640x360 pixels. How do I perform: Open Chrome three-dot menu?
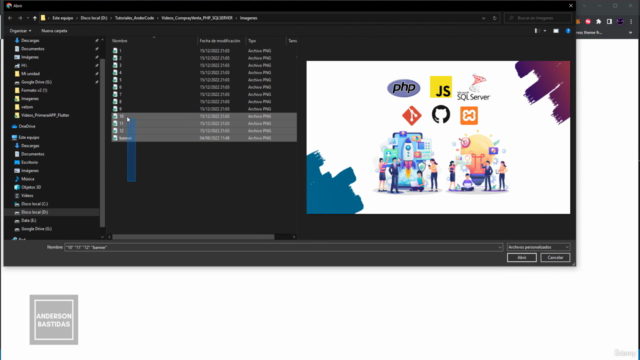click(x=631, y=22)
